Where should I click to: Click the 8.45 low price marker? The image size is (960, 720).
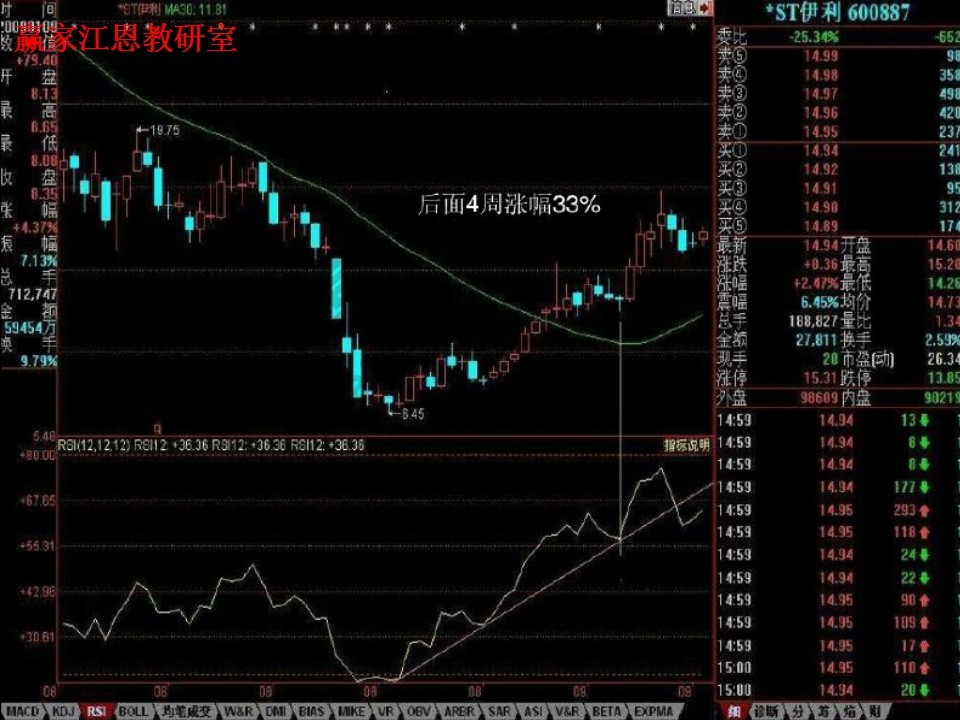pos(412,413)
